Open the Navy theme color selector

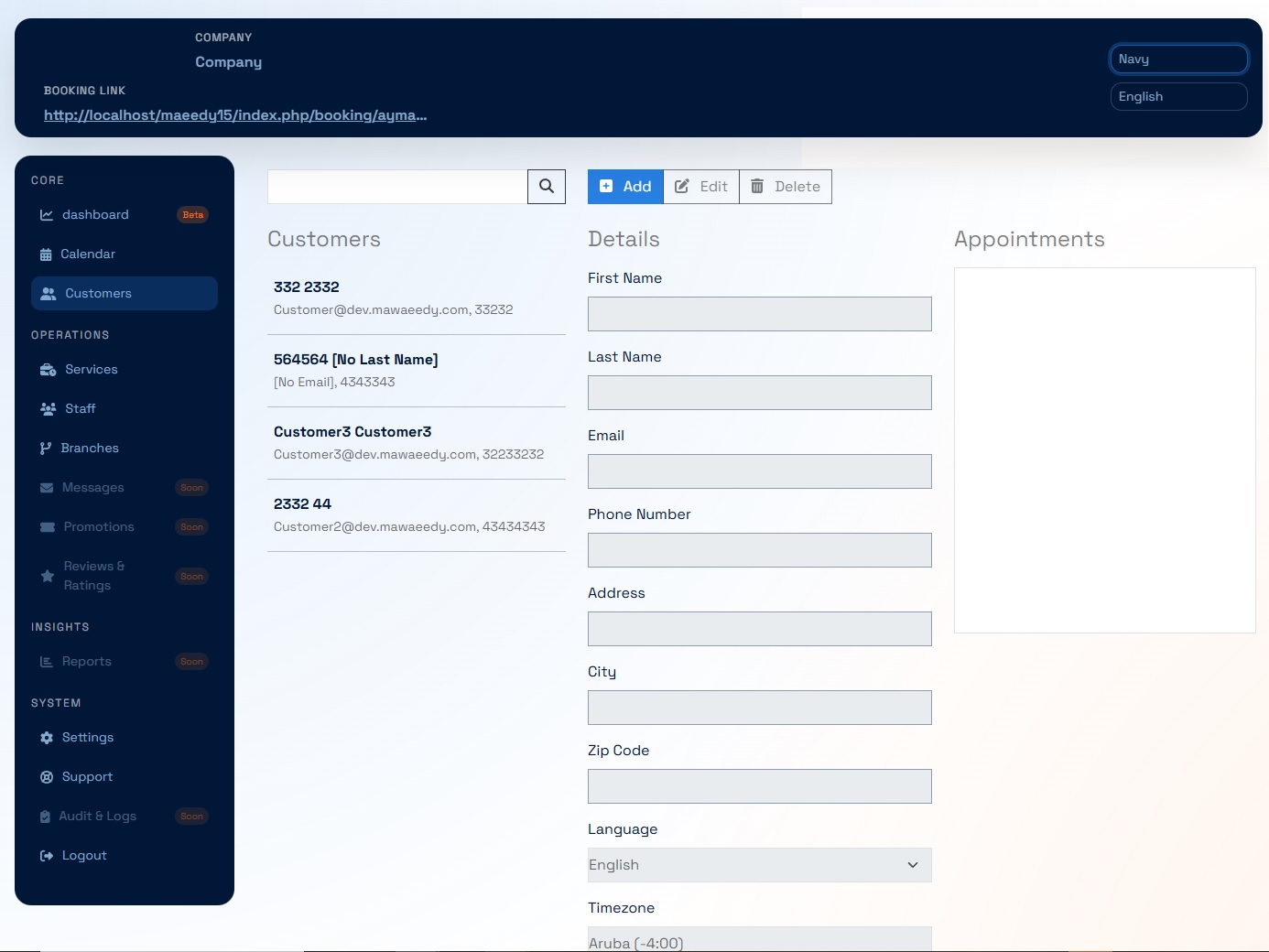(x=1178, y=59)
